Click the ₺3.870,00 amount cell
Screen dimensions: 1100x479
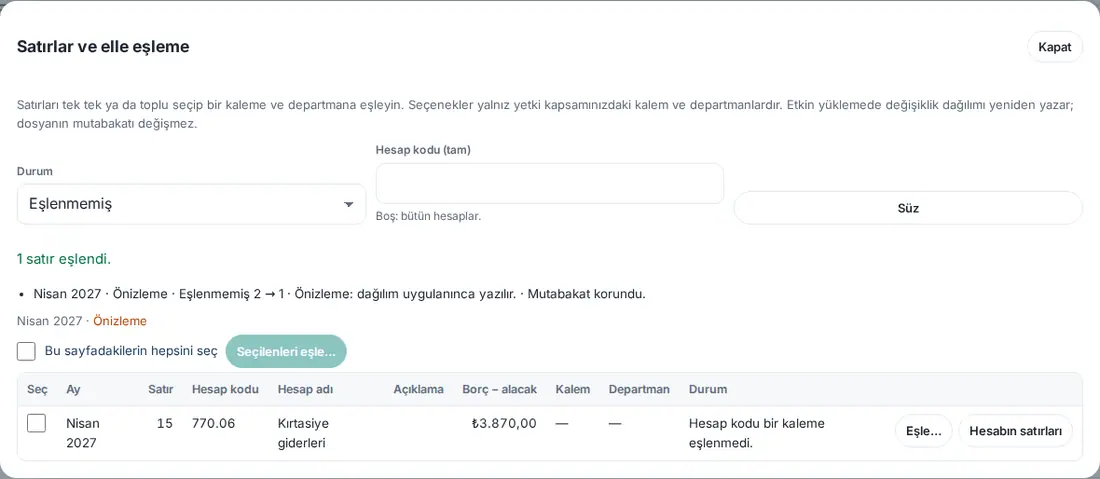pyautogui.click(x=504, y=424)
